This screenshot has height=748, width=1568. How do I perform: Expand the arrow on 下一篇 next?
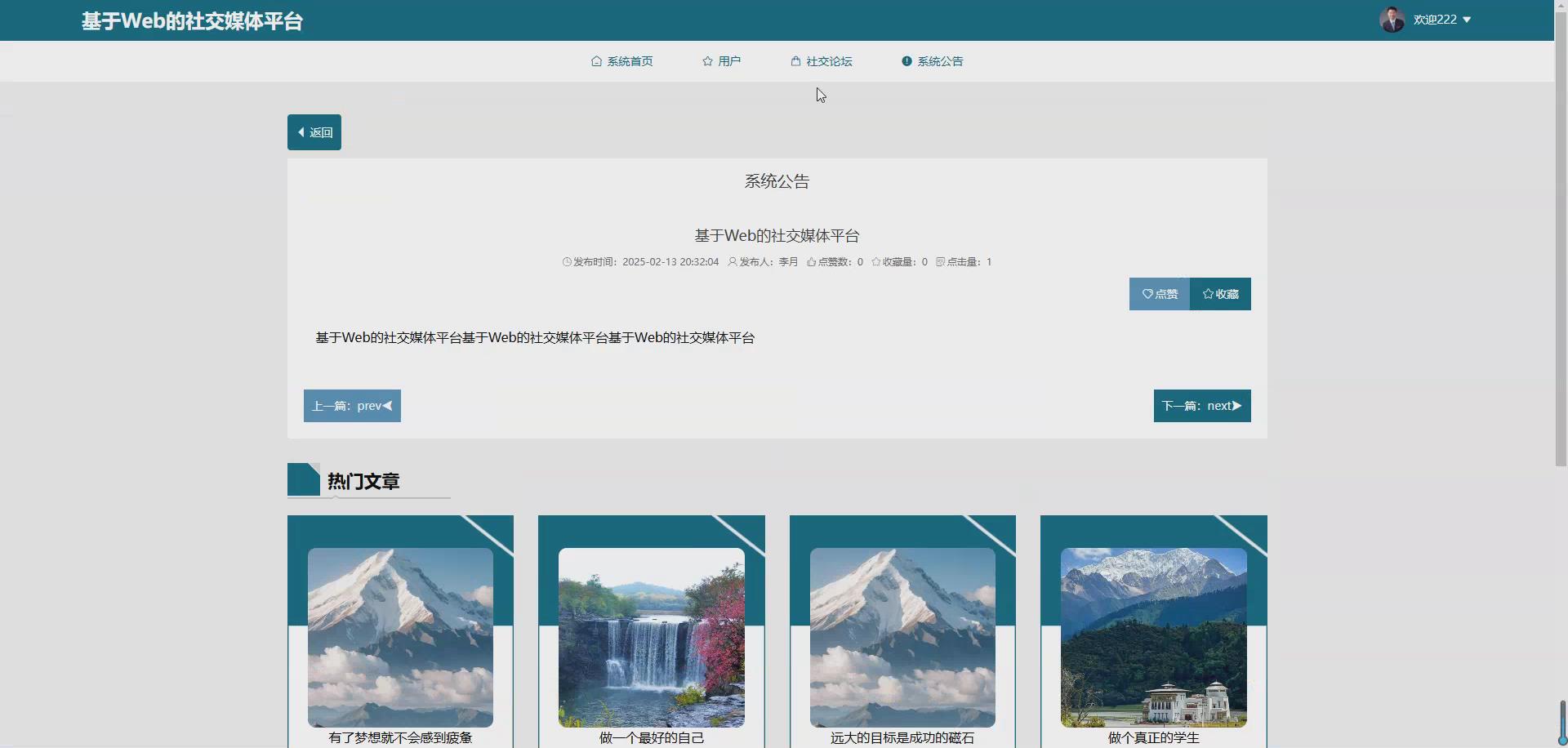pyautogui.click(x=1238, y=406)
